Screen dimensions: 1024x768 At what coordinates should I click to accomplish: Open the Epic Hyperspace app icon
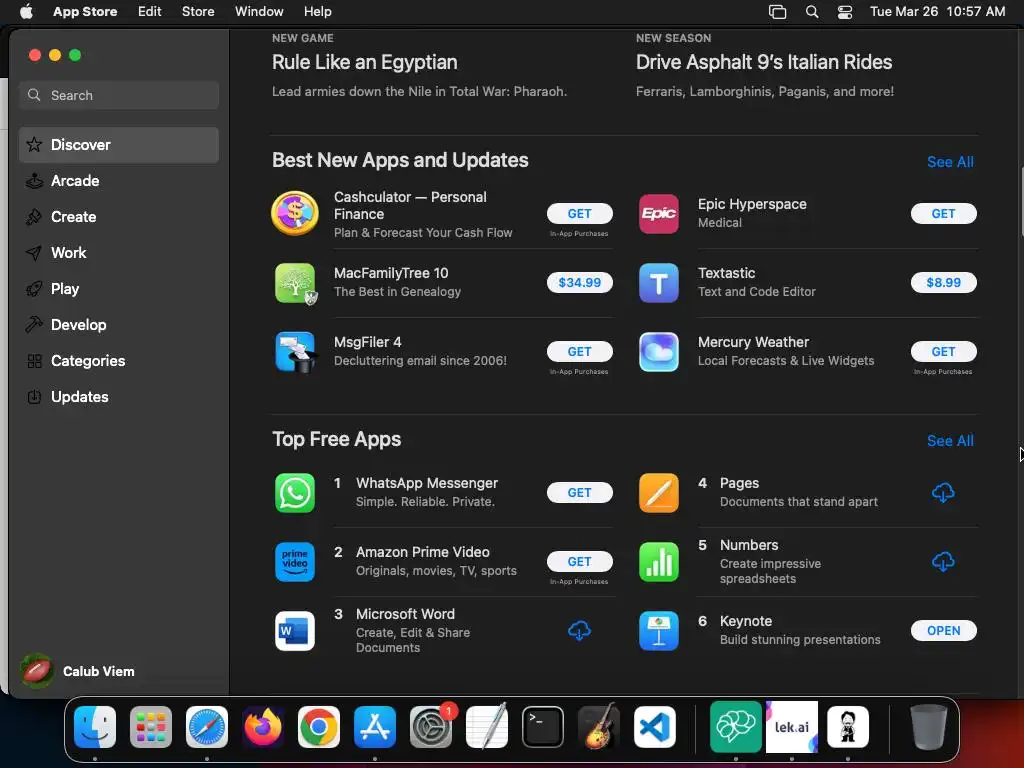pyautogui.click(x=658, y=214)
